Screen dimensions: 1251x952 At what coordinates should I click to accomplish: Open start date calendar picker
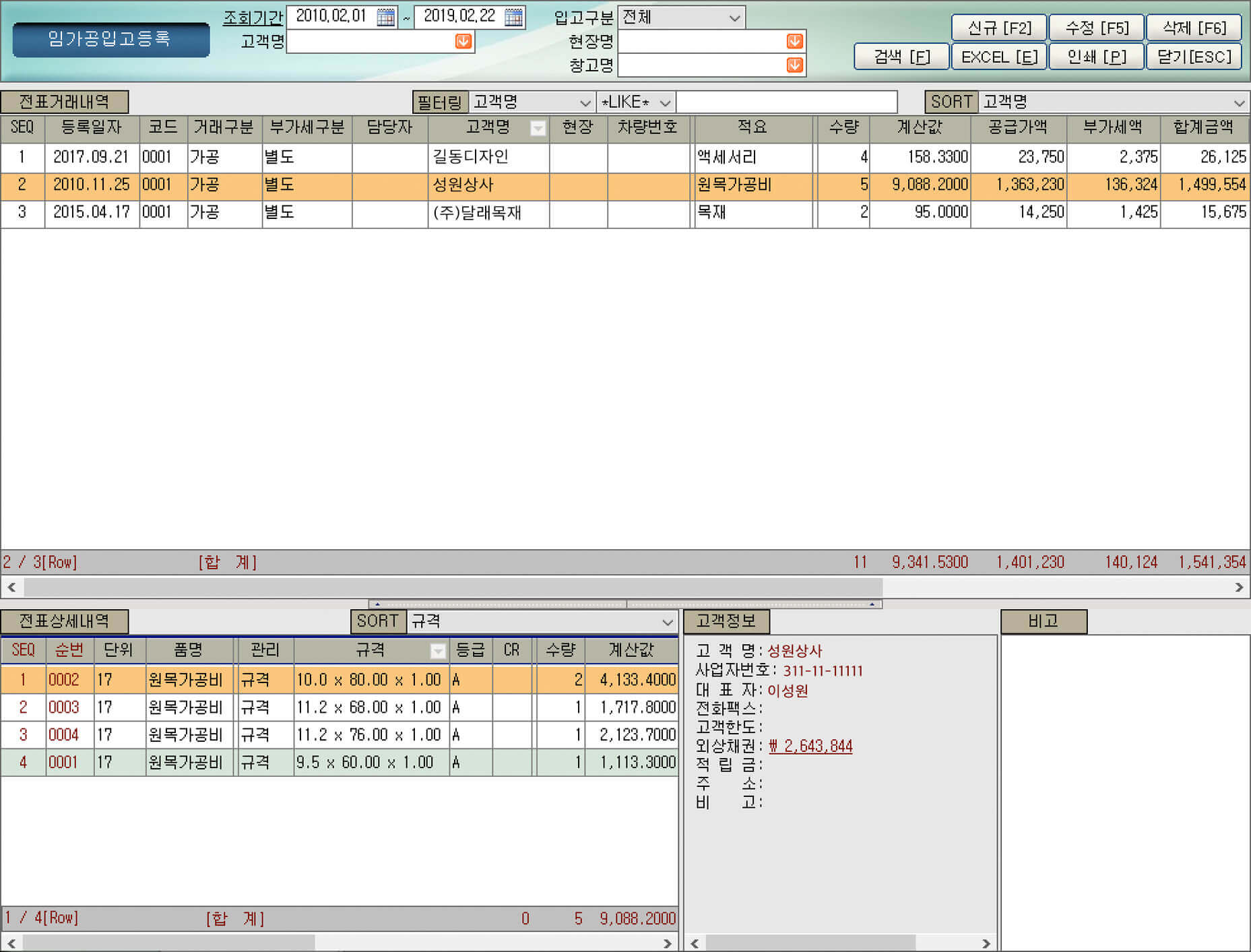(x=385, y=17)
